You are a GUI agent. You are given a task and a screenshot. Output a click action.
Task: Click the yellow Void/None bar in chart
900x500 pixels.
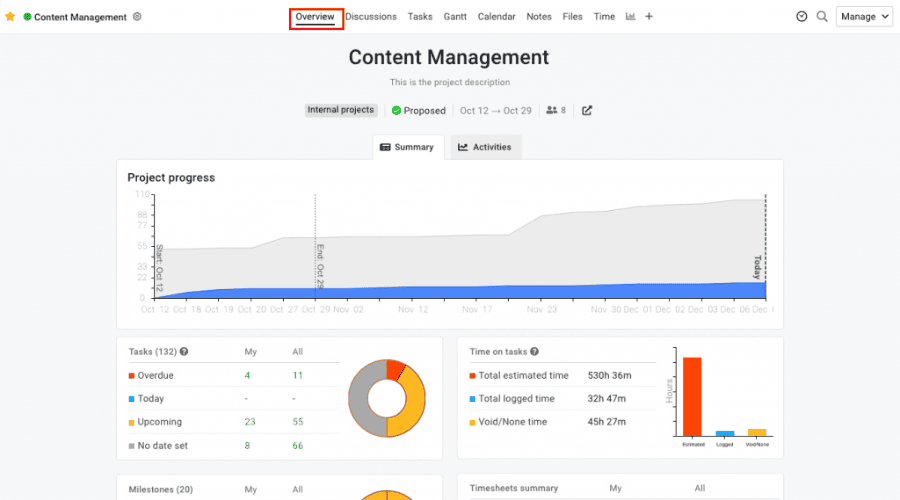tap(757, 432)
